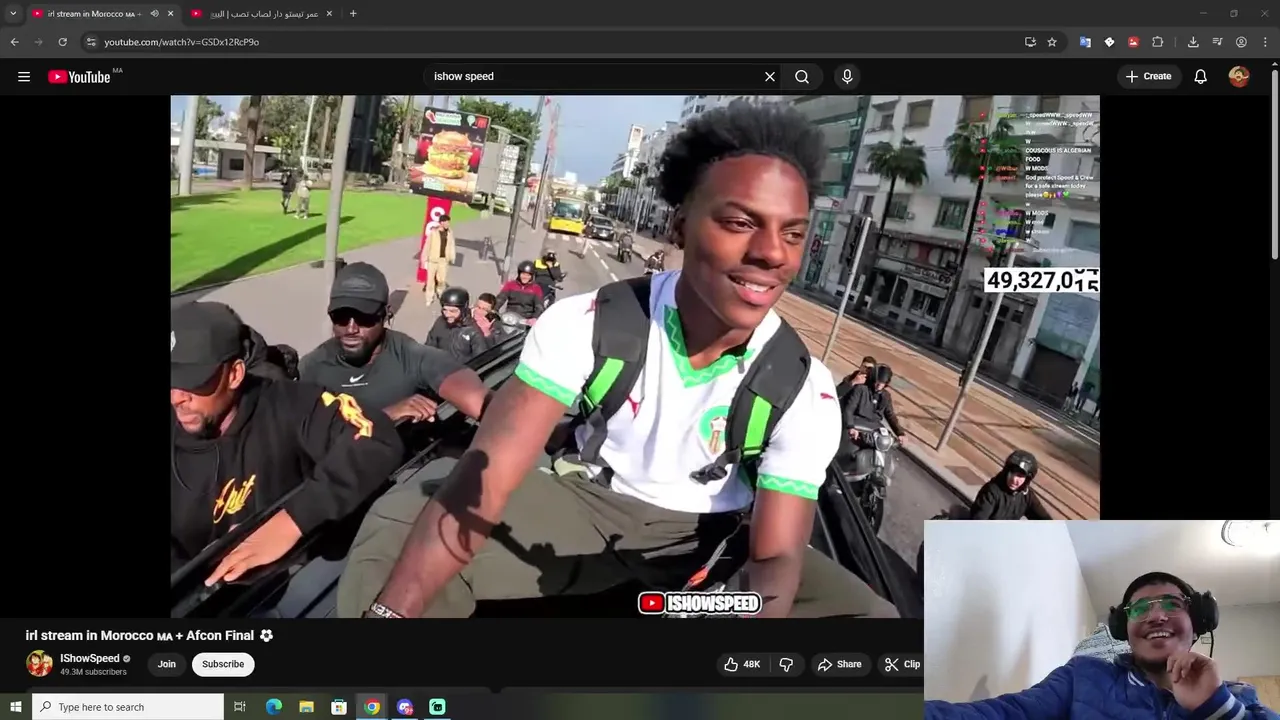This screenshot has height=720, width=1280.
Task: Start voice search with microphone
Action: tap(847, 76)
